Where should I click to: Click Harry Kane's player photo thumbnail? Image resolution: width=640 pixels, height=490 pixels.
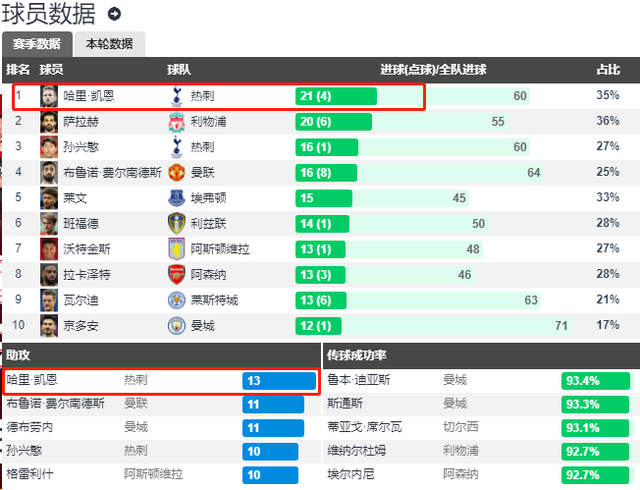coord(49,96)
